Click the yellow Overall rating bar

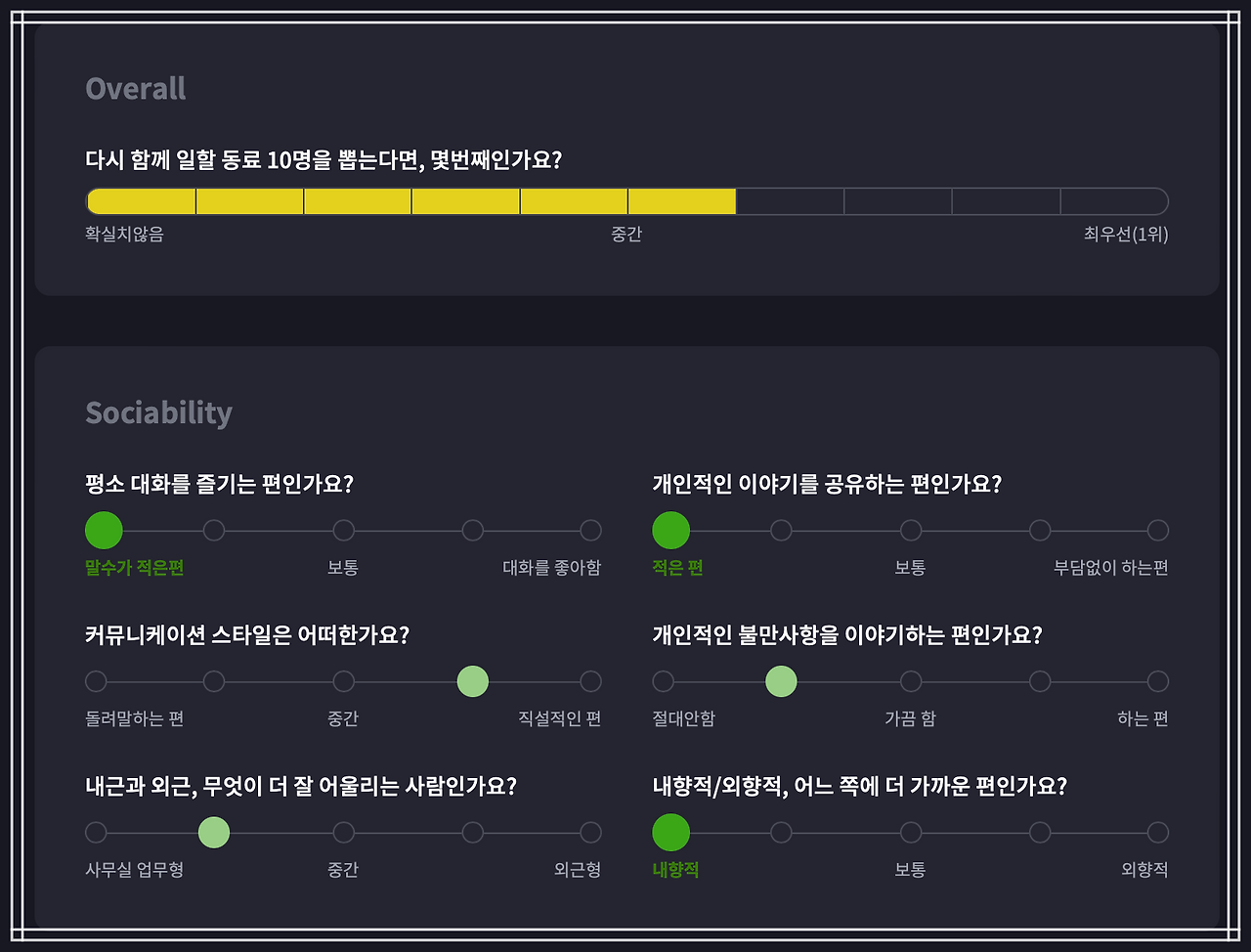click(410, 200)
